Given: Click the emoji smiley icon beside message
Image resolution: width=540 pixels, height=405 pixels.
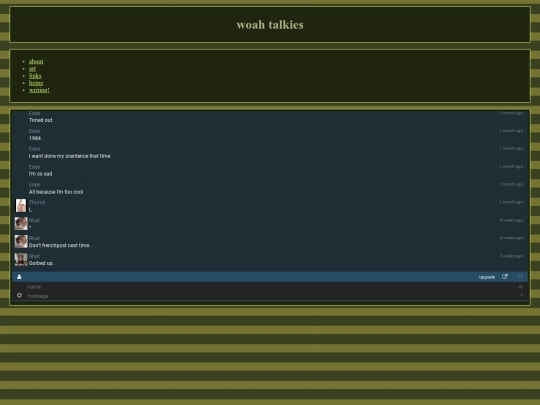Looking at the screenshot, I should (x=19, y=295).
